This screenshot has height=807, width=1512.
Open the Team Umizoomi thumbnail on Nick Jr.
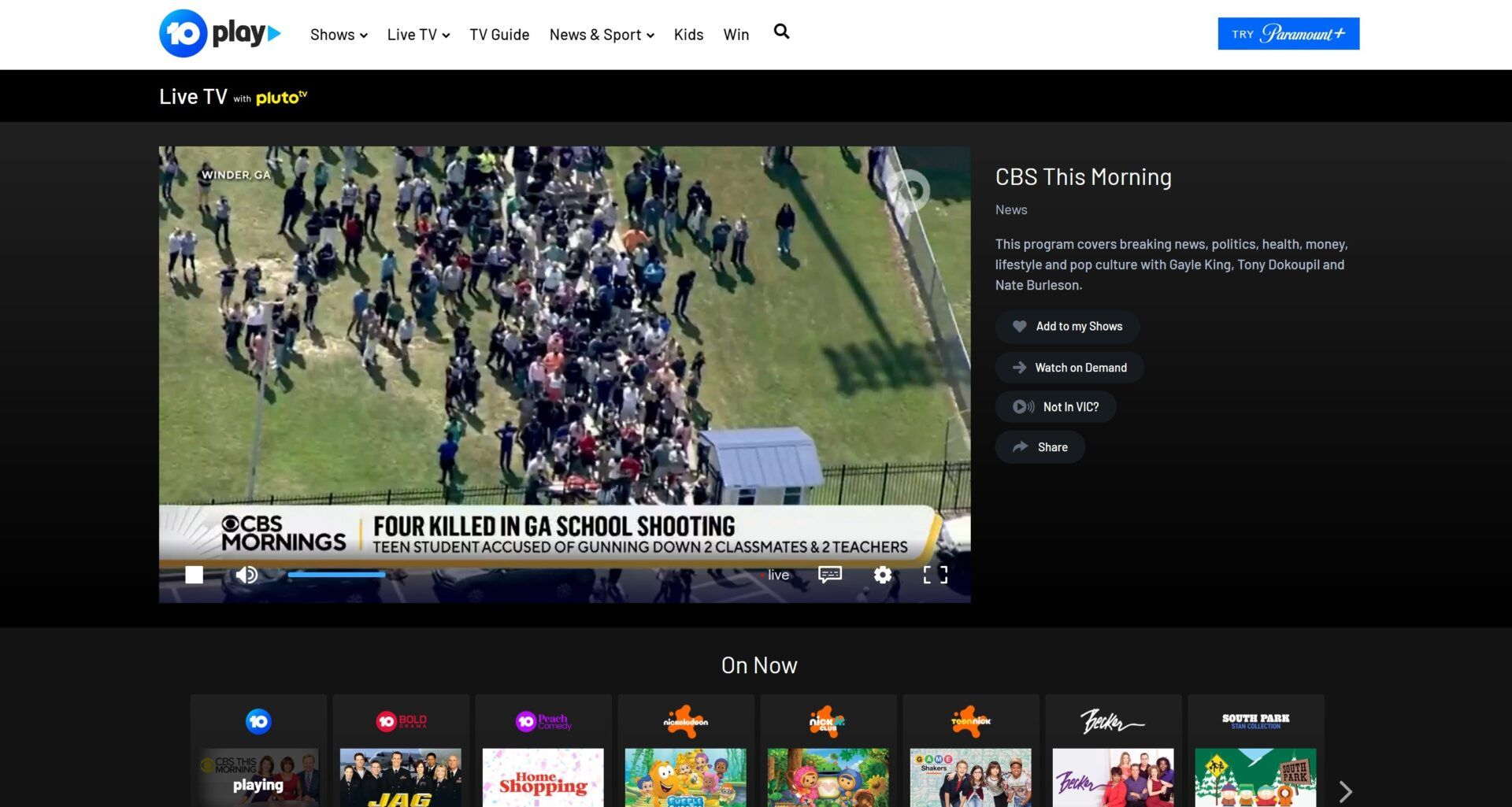click(828, 778)
